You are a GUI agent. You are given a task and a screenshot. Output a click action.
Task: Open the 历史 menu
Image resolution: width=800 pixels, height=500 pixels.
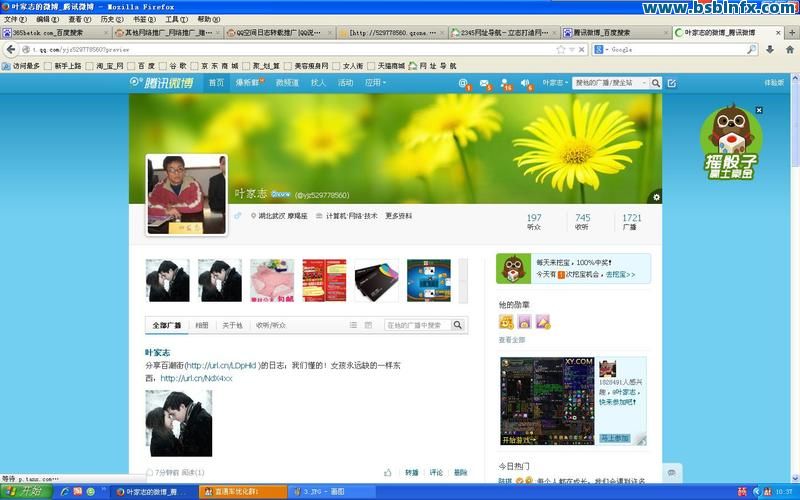click(112, 19)
